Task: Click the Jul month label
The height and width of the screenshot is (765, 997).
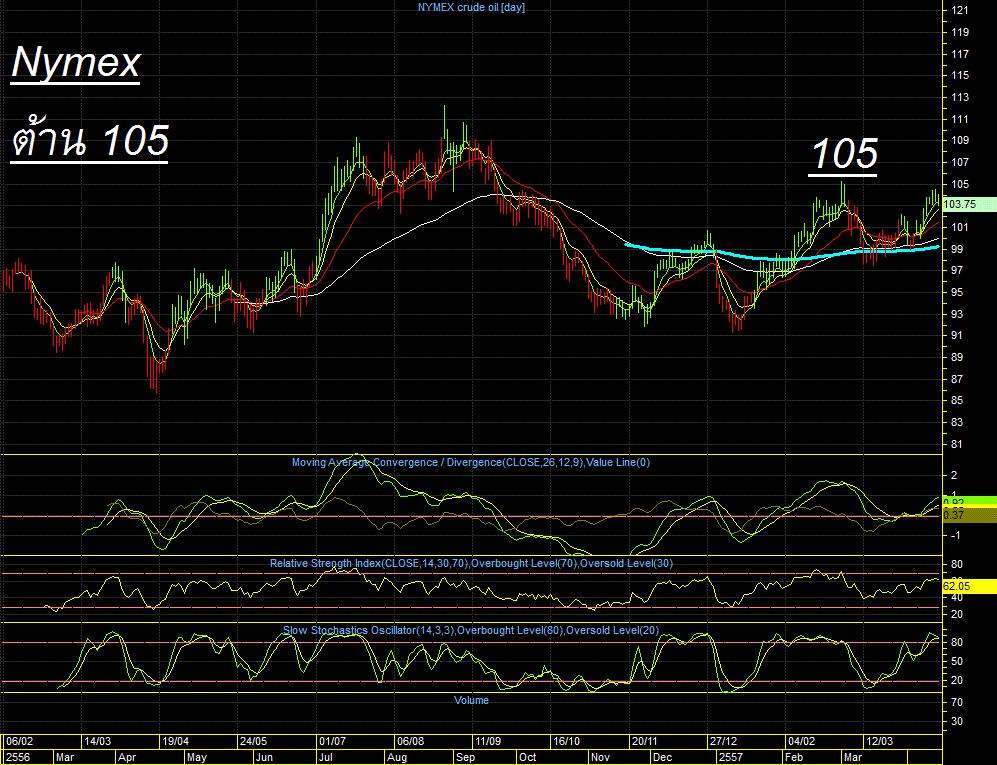Action: point(325,757)
